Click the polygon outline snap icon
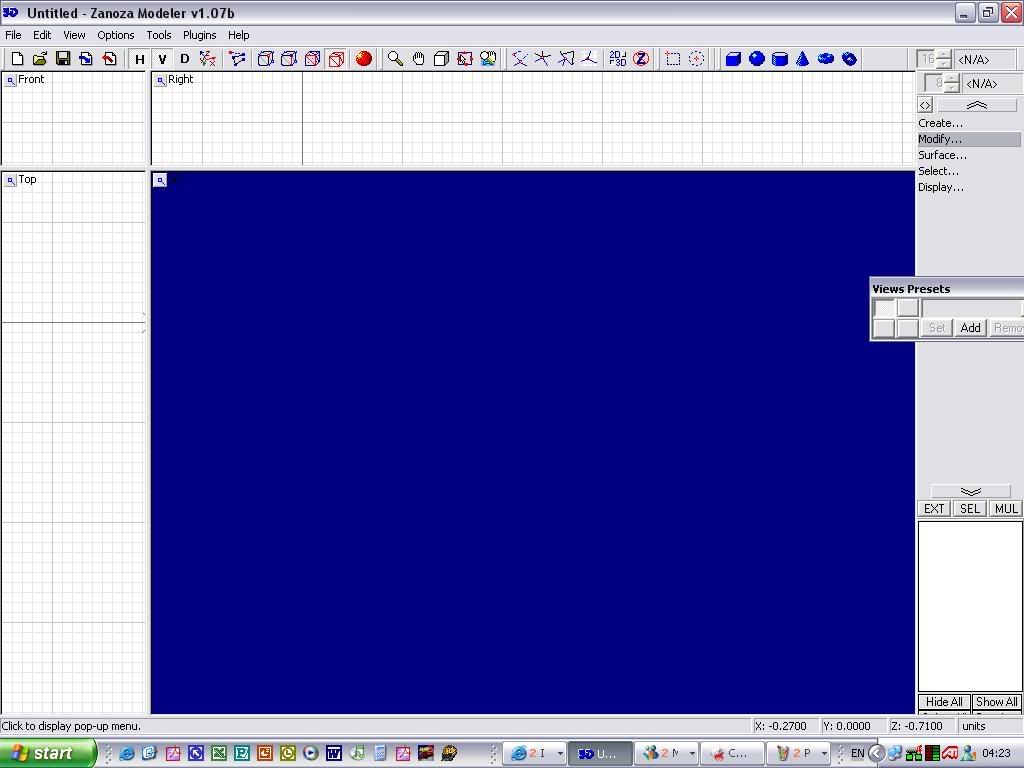The width and height of the screenshot is (1024, 768). pyautogui.click(x=566, y=59)
